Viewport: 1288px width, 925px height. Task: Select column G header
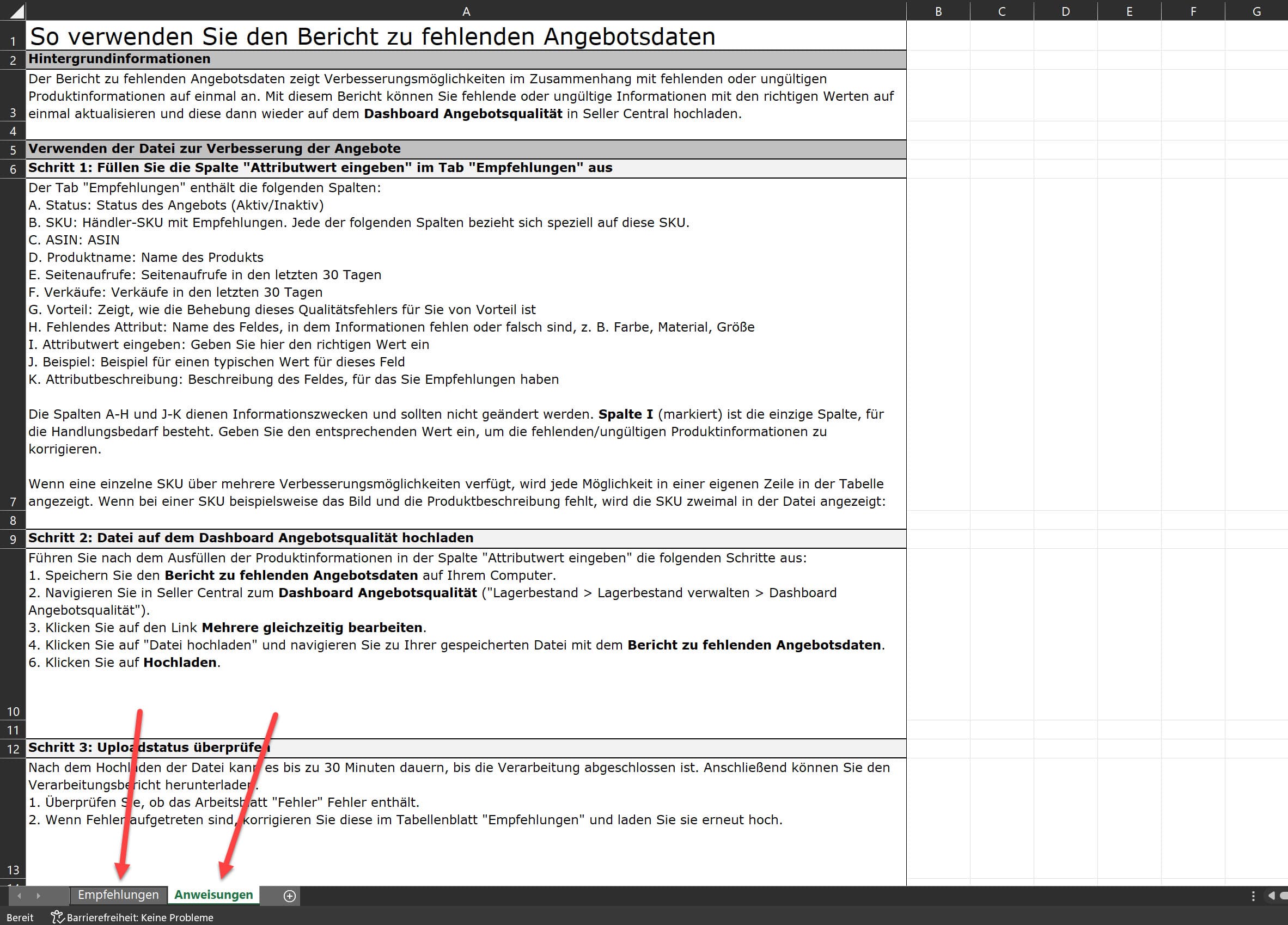point(1256,11)
